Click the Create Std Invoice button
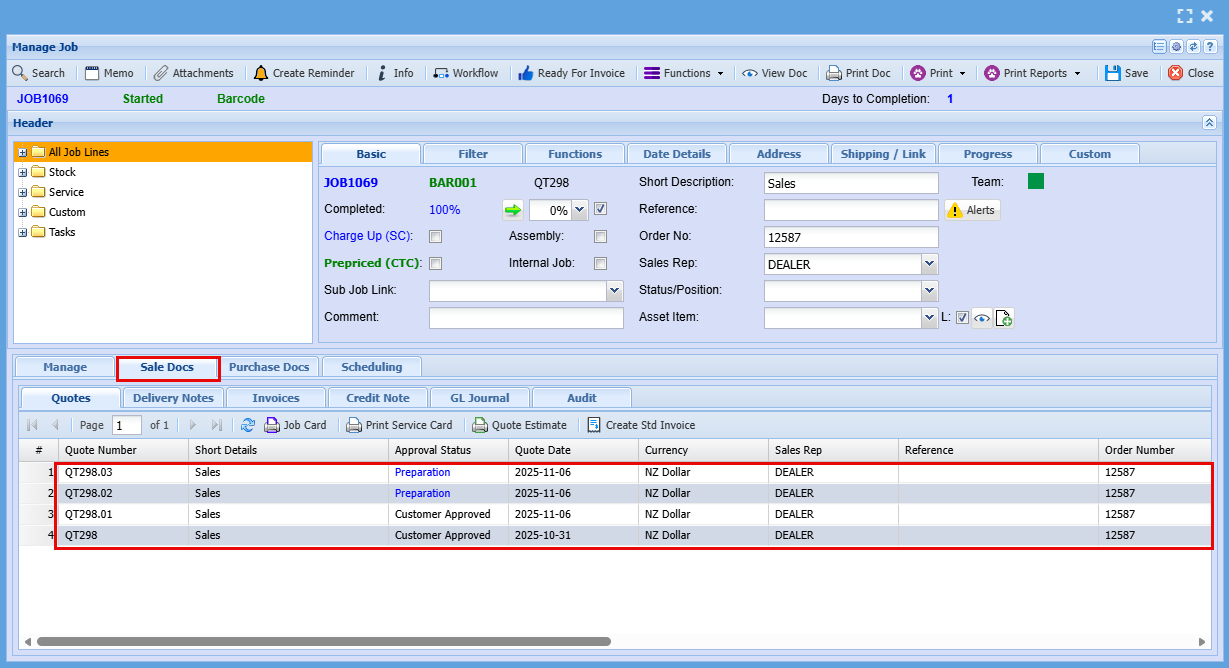This screenshot has height=668, width=1229. 641,425
